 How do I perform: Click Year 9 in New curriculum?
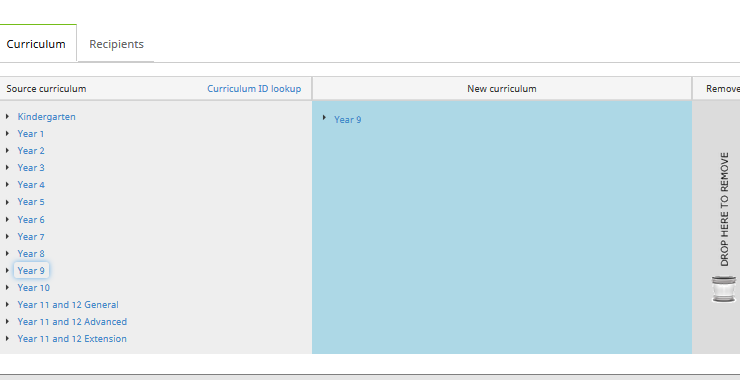pos(348,119)
